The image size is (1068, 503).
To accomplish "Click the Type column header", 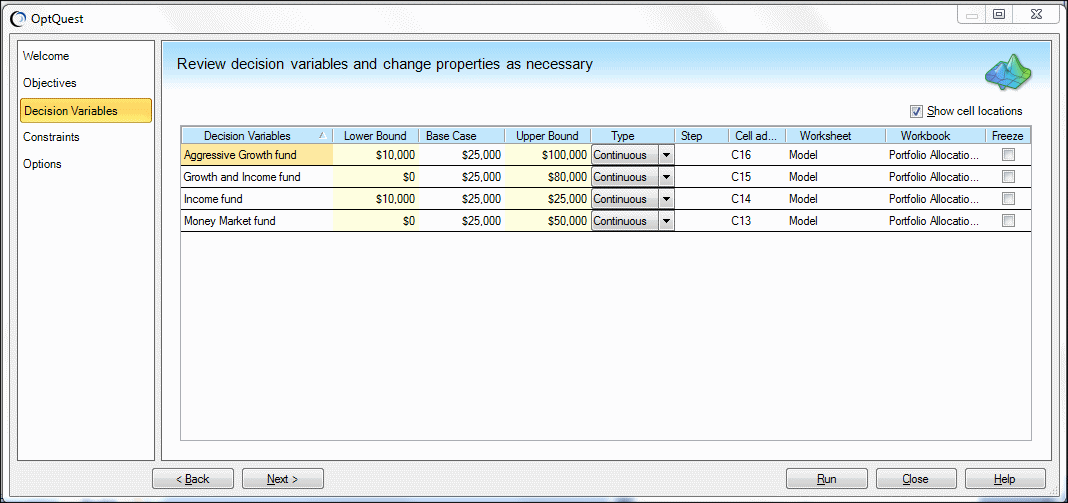I will coord(633,136).
